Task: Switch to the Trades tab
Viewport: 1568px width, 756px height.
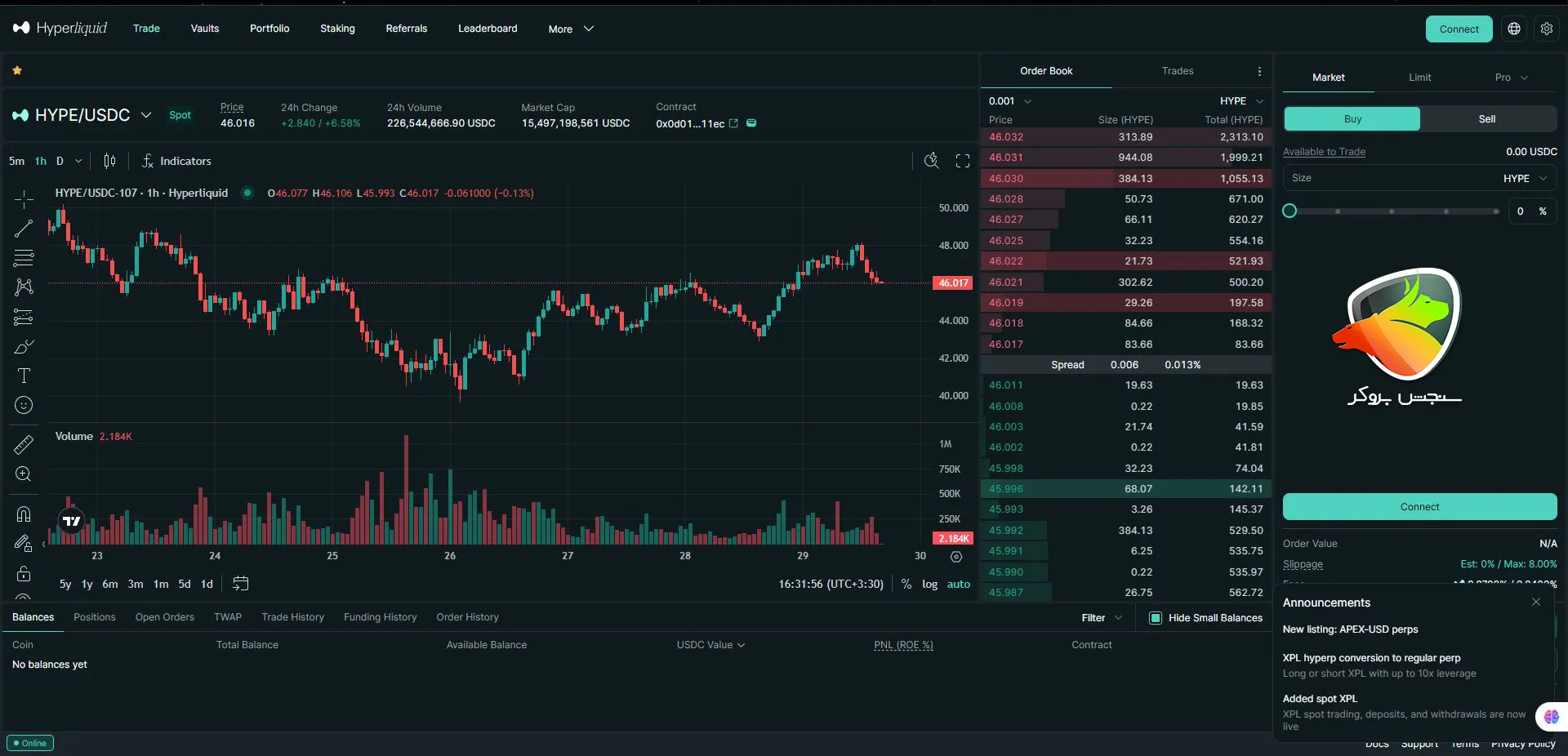Action: [1178, 71]
